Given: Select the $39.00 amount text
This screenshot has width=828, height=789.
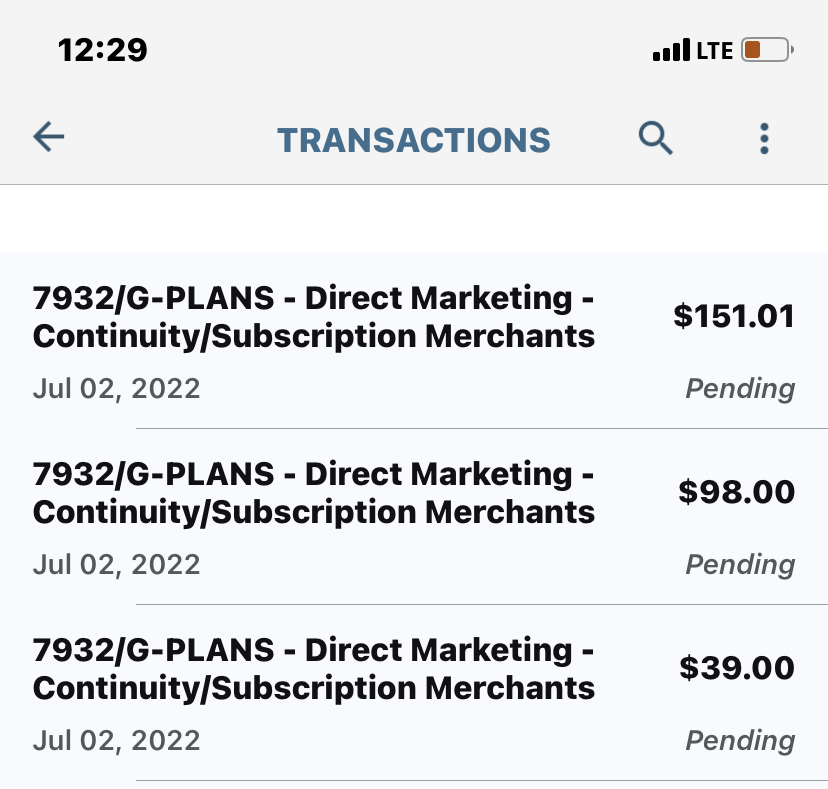Looking at the screenshot, I should click(736, 668).
